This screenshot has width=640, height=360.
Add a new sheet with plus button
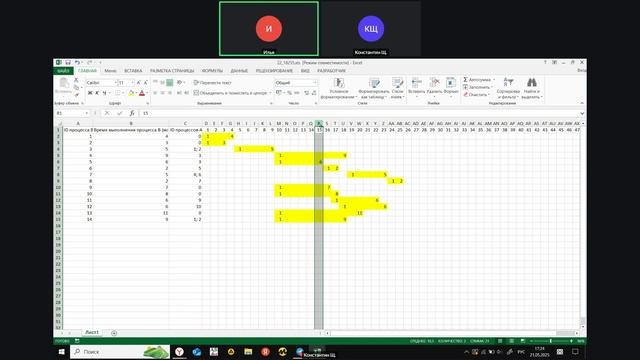tap(114, 333)
